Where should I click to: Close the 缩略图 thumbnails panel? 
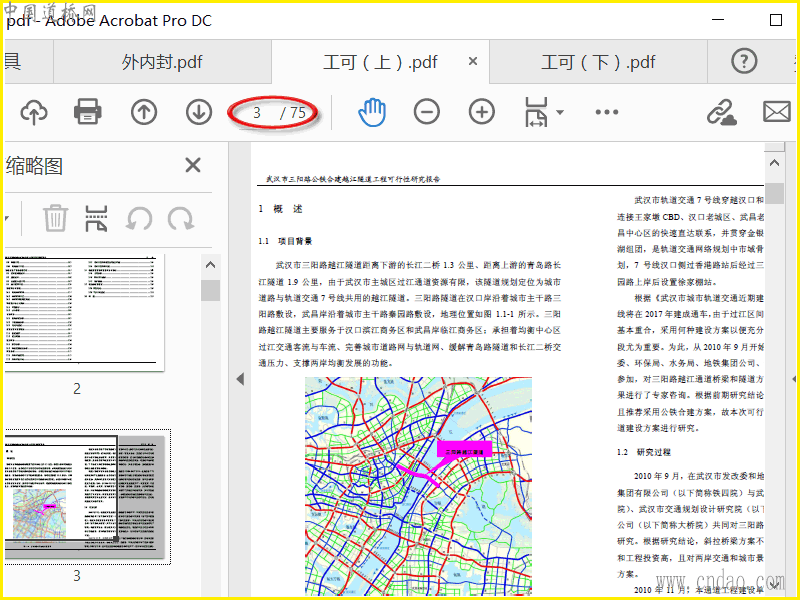(193, 165)
